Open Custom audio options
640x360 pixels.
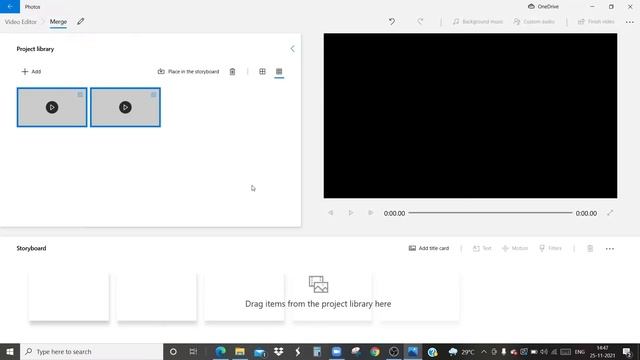534,22
